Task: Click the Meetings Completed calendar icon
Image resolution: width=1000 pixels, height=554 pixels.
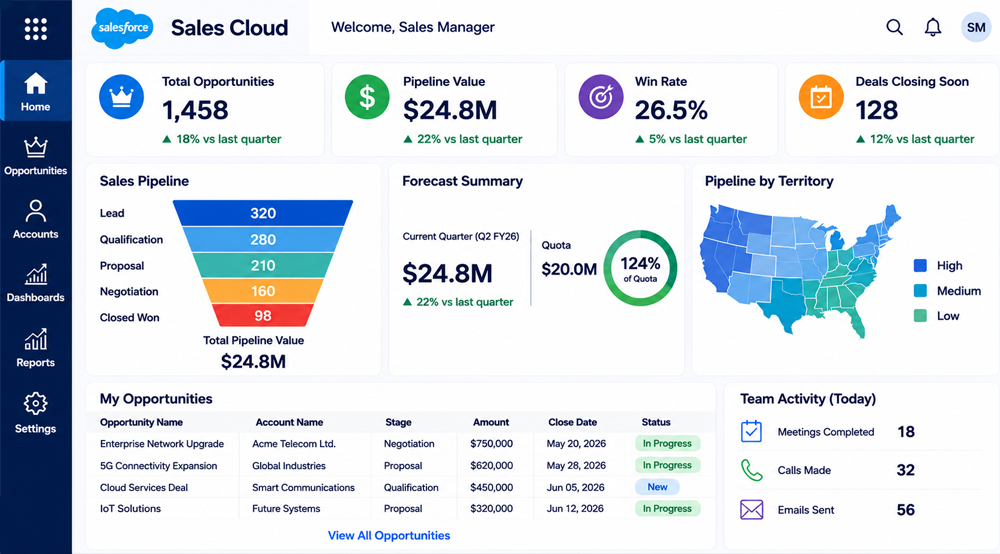Action: pos(751,432)
